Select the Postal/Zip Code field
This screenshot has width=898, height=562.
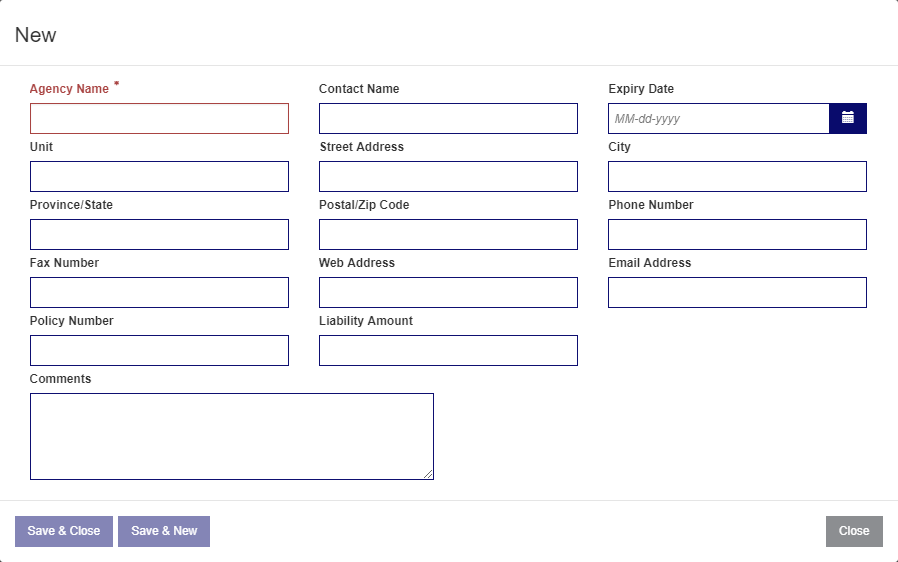pyautogui.click(x=448, y=234)
